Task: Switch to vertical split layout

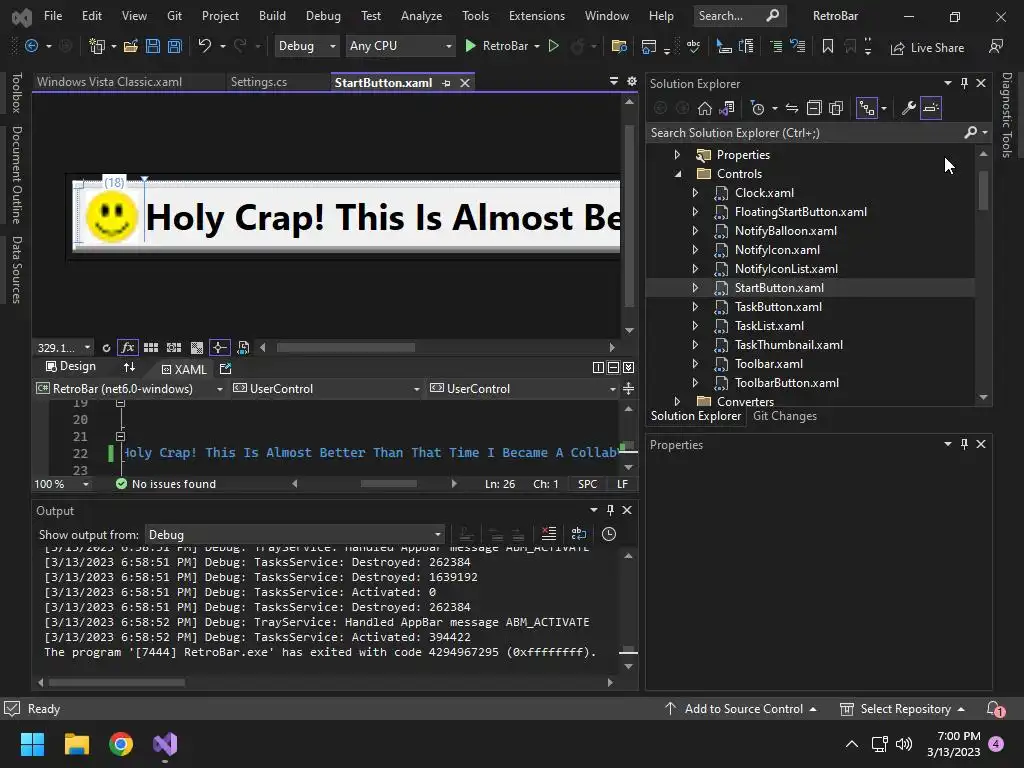Action: (x=598, y=368)
